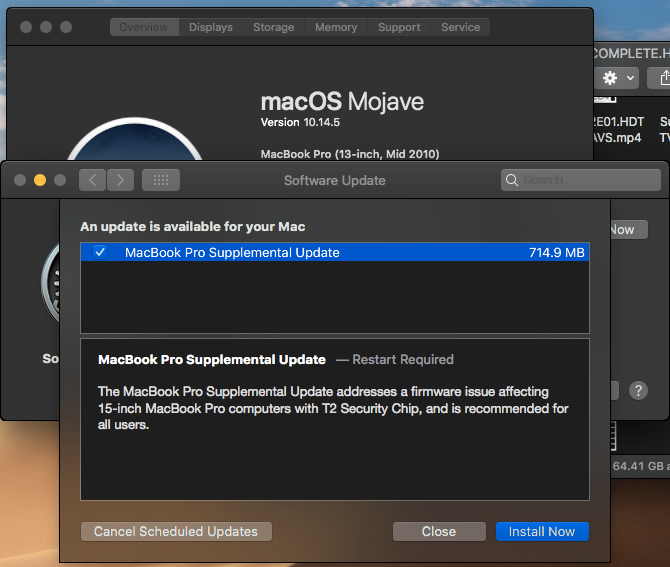Select the 714.9 MB size text
The width and height of the screenshot is (670, 567).
click(556, 253)
